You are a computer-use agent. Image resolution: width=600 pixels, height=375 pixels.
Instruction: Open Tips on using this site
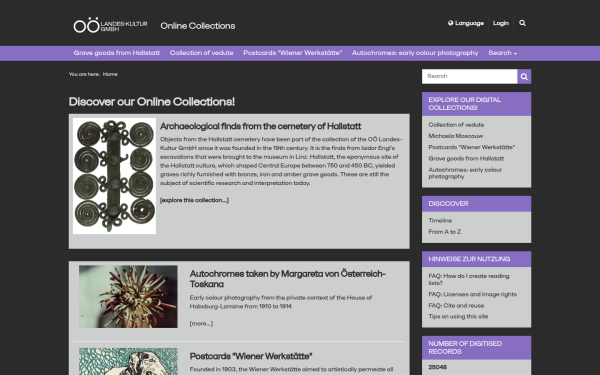tap(458, 316)
